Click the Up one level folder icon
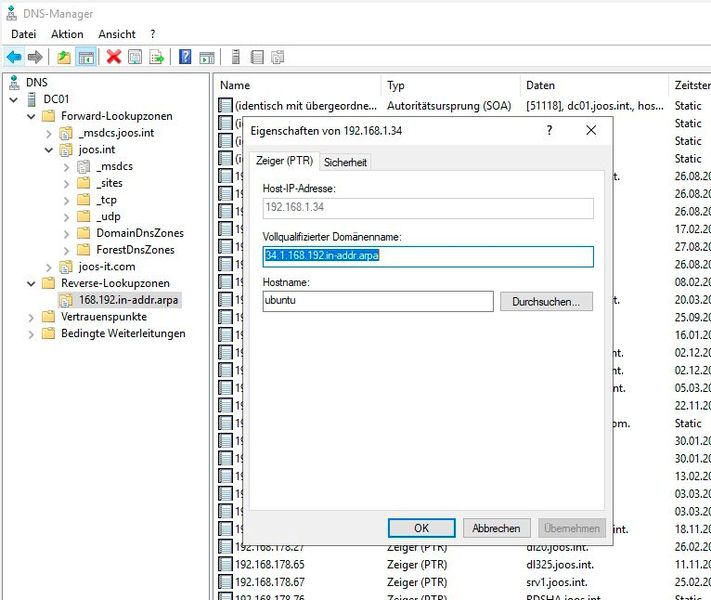Screen dimensions: 711x600 click(64, 57)
